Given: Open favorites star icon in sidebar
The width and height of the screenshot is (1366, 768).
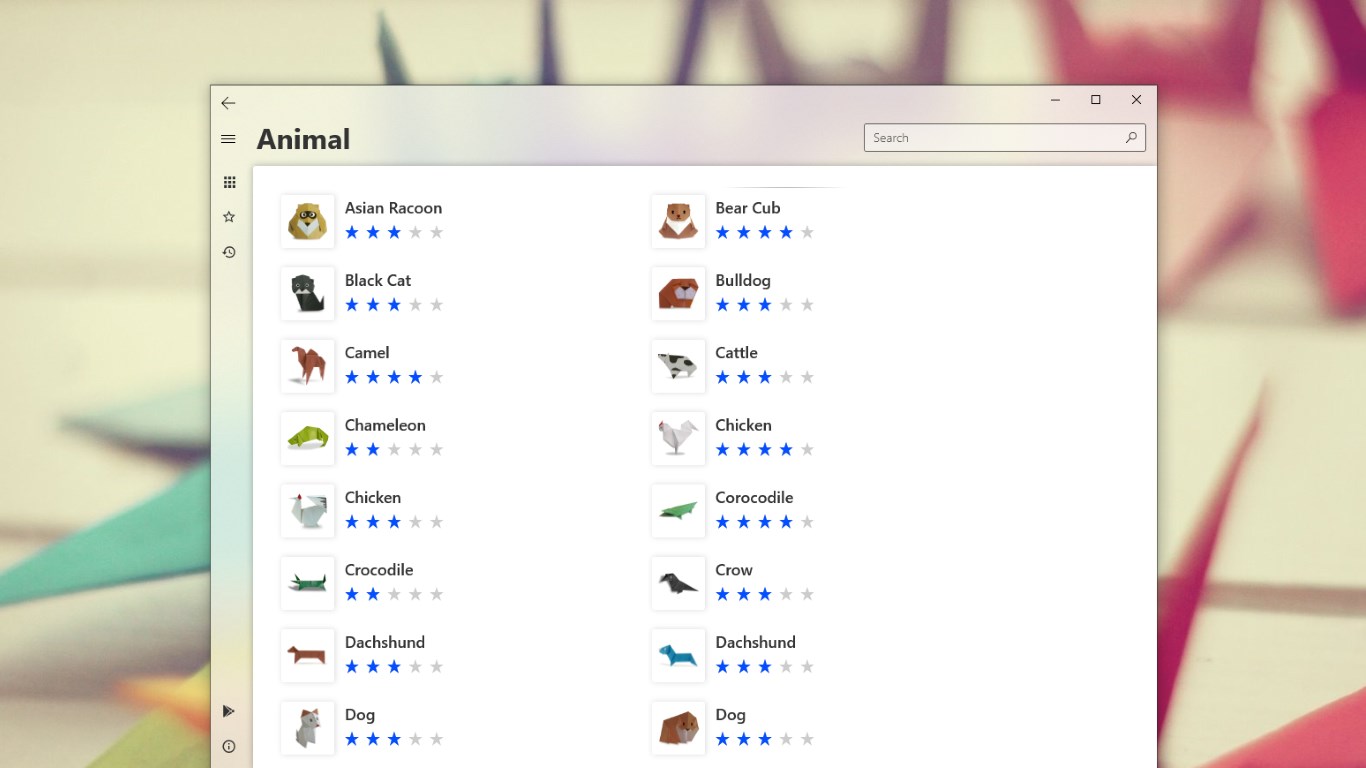Looking at the screenshot, I should [229, 217].
